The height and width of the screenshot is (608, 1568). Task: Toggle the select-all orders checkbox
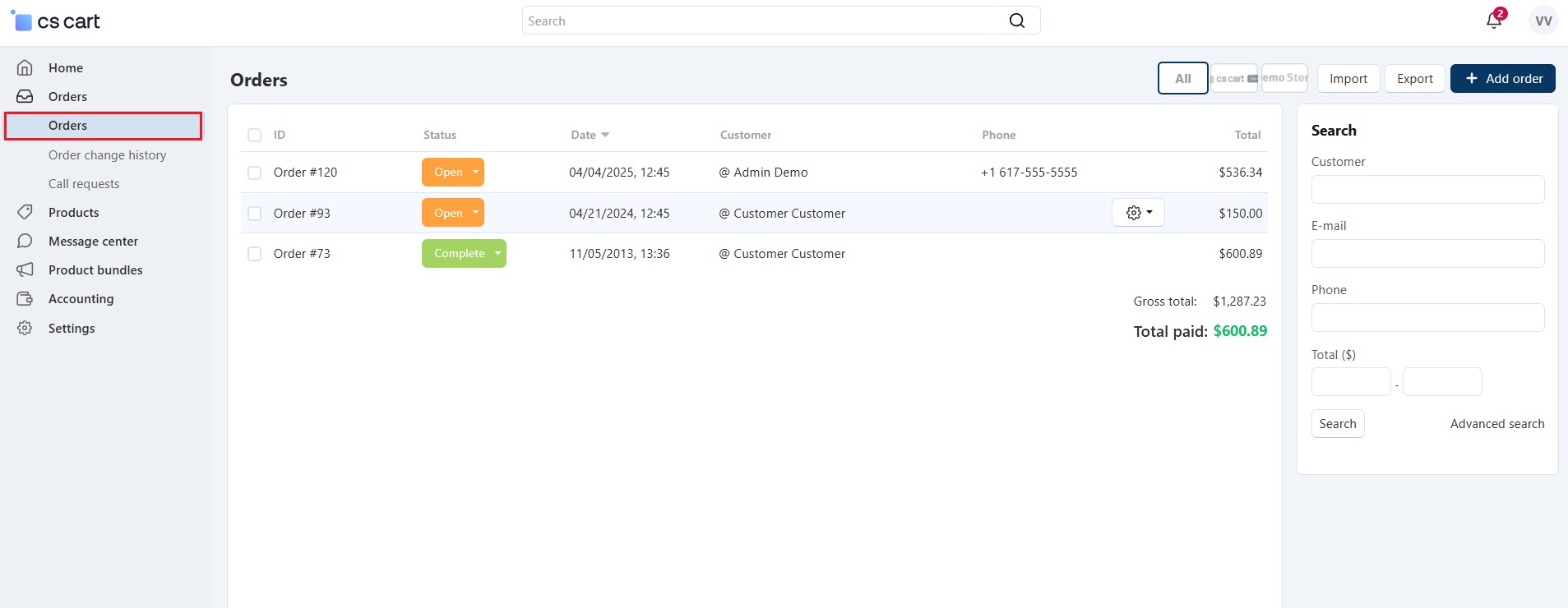click(255, 135)
